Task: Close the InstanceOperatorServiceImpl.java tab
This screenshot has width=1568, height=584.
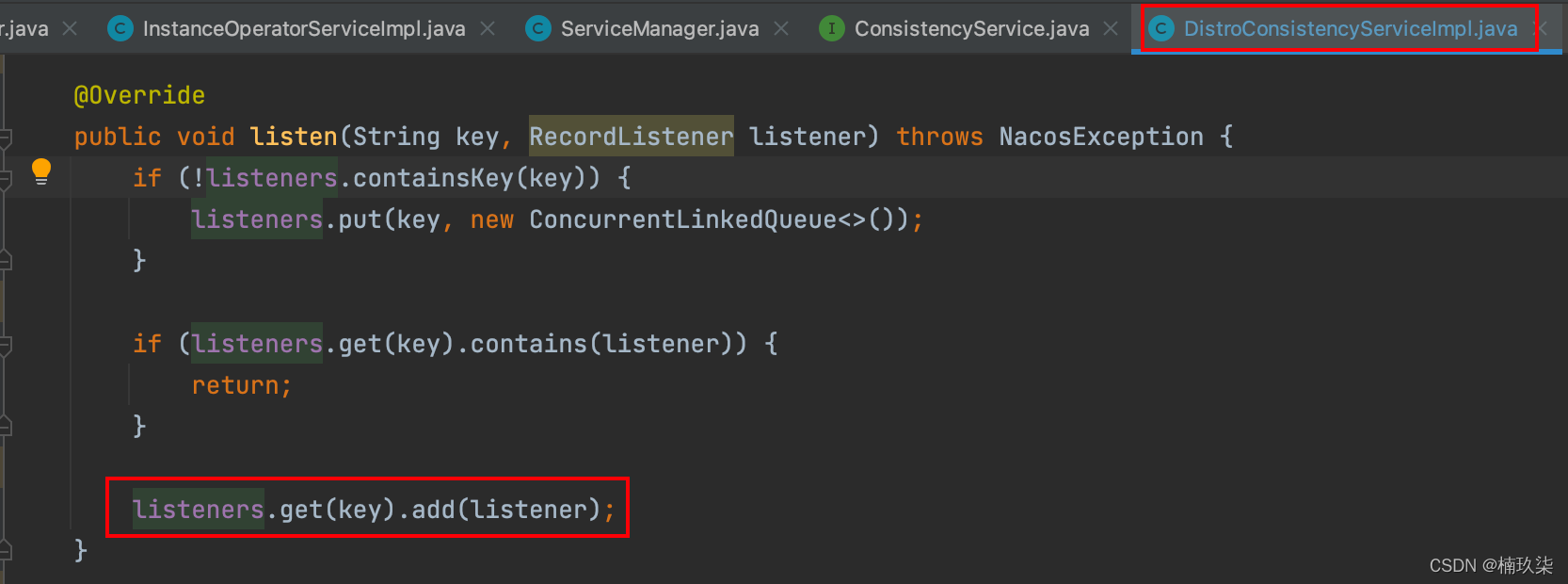Action: pyautogui.click(x=488, y=29)
